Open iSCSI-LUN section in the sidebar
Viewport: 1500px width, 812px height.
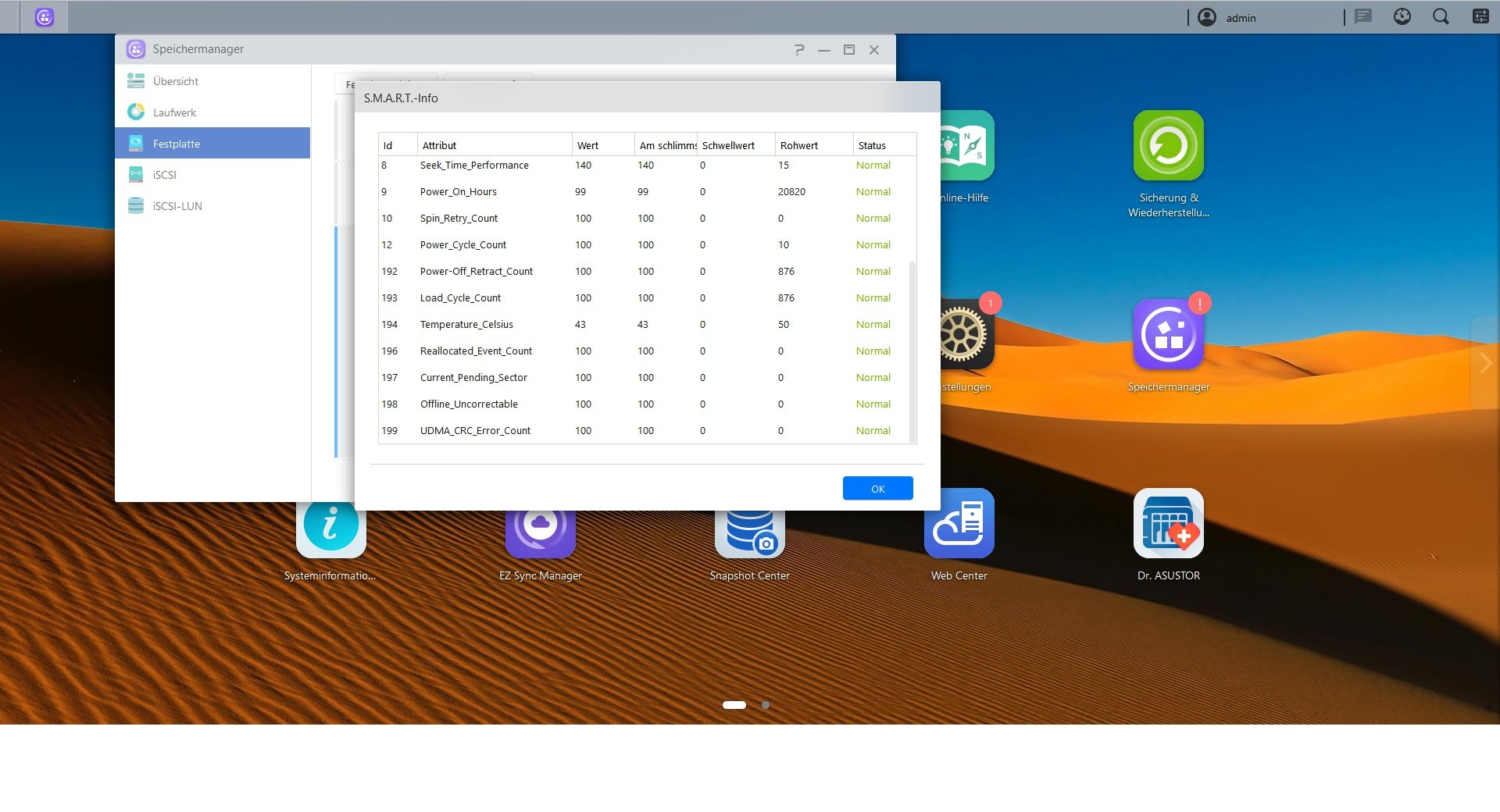[212, 206]
